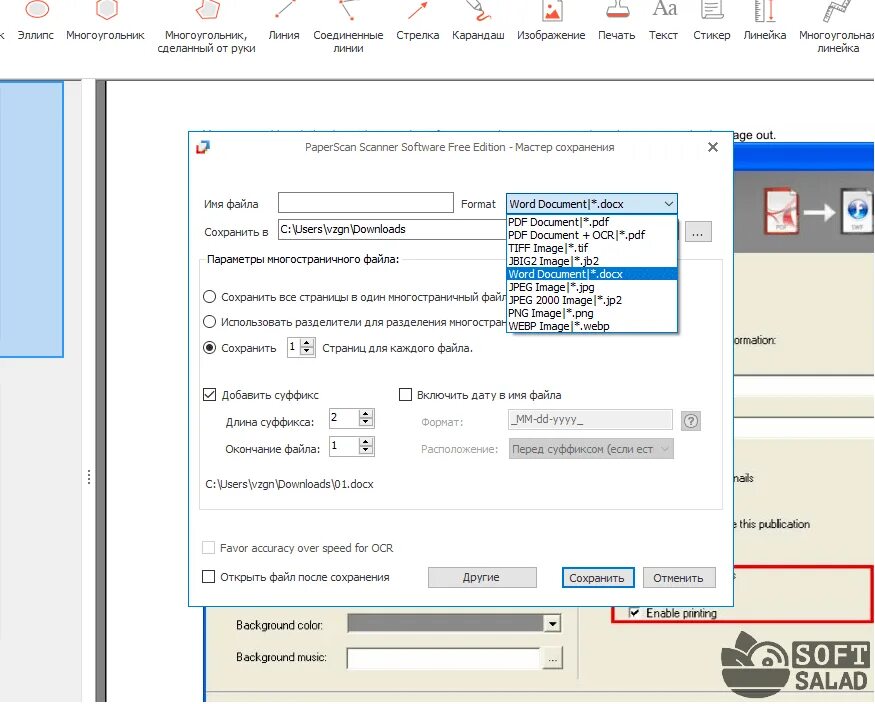
Task: Click the Сохранить в path field
Action: [x=392, y=229]
